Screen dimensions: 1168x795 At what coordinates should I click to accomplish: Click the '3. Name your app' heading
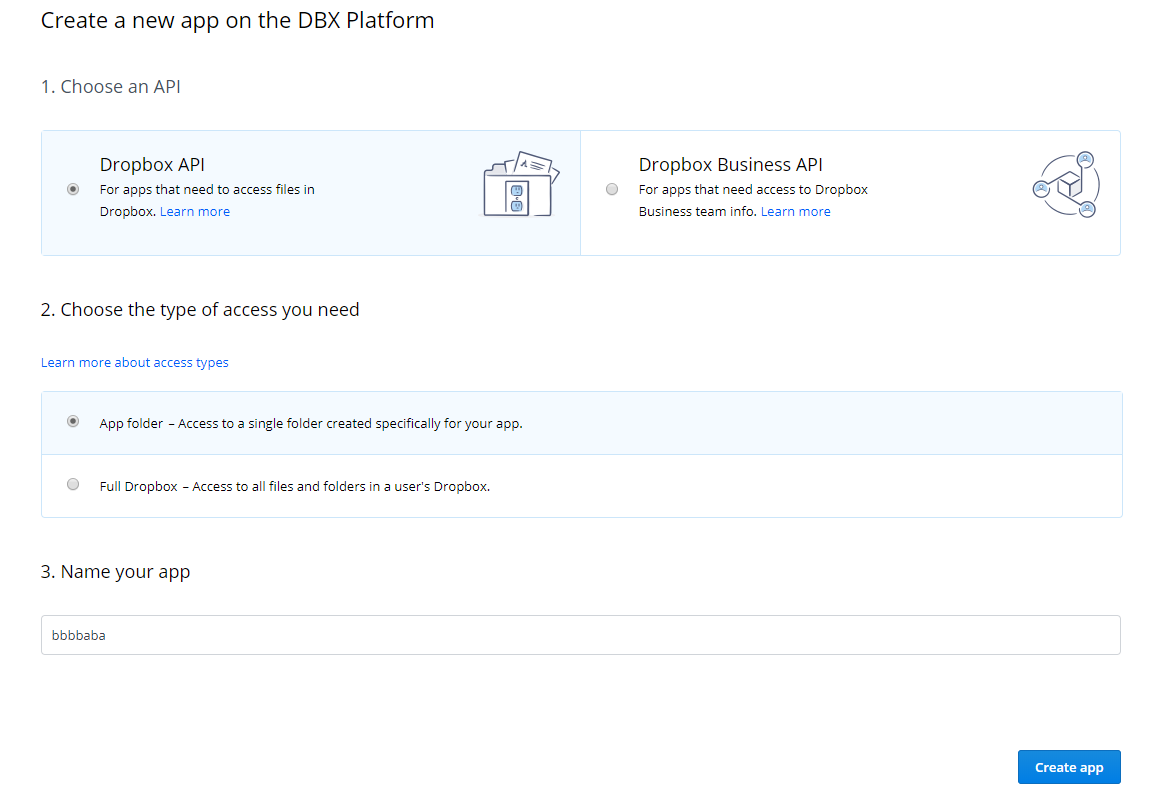(x=115, y=572)
